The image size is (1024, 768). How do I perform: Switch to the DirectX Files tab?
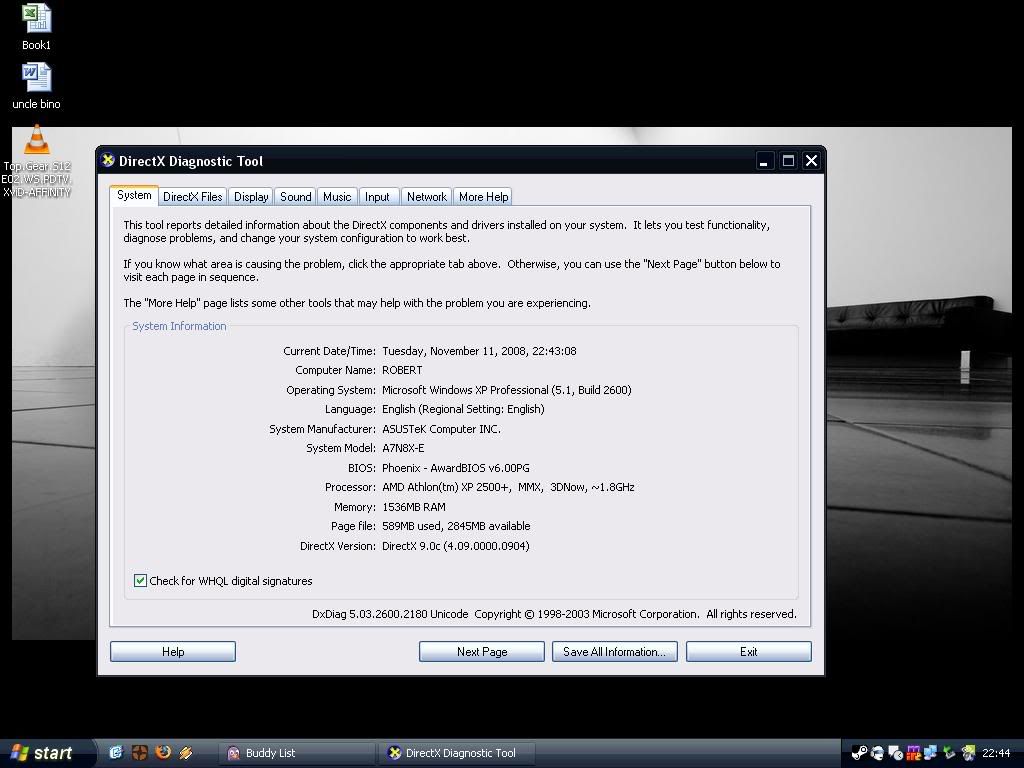pyautogui.click(x=192, y=197)
